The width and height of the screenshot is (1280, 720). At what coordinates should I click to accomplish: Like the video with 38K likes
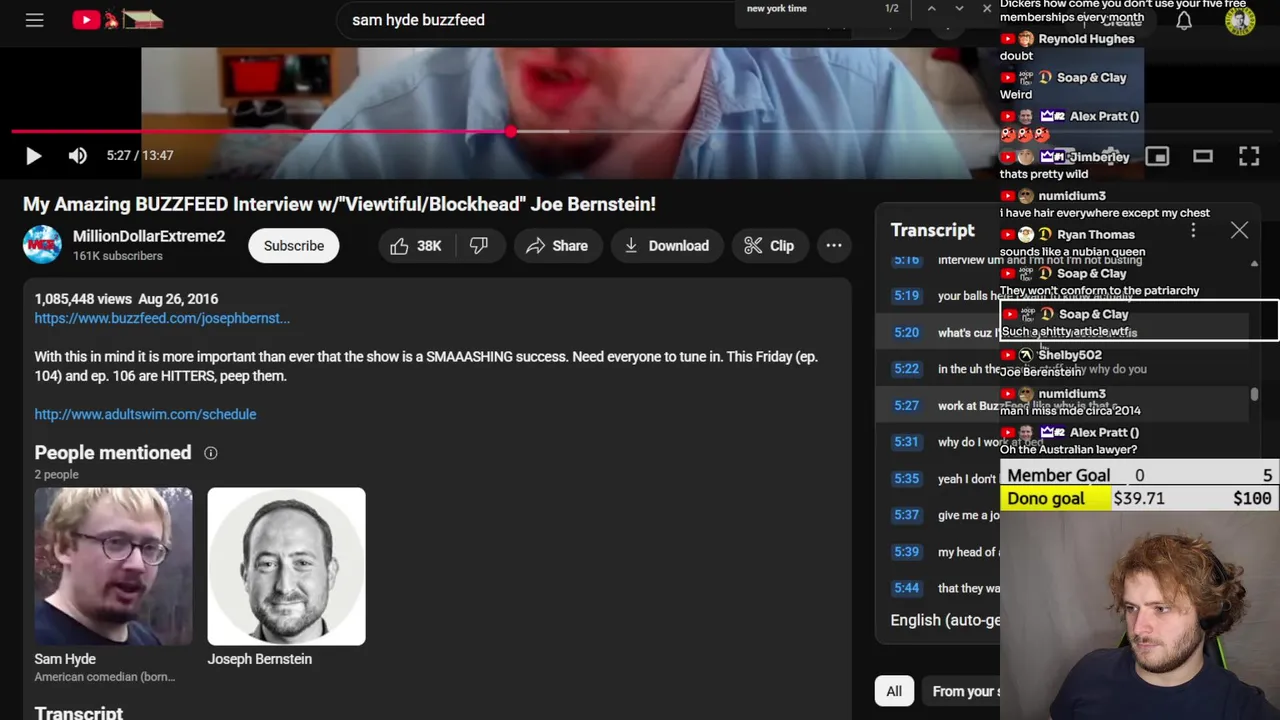point(416,246)
